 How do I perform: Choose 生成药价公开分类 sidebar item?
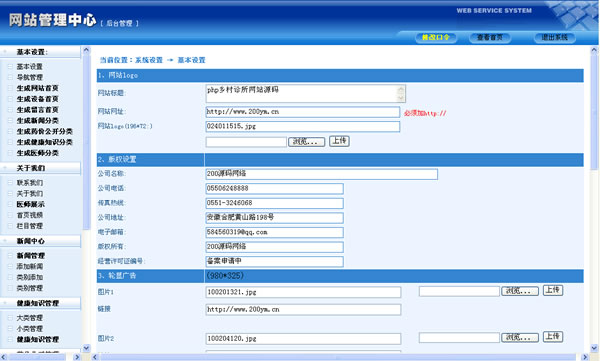click(44, 131)
